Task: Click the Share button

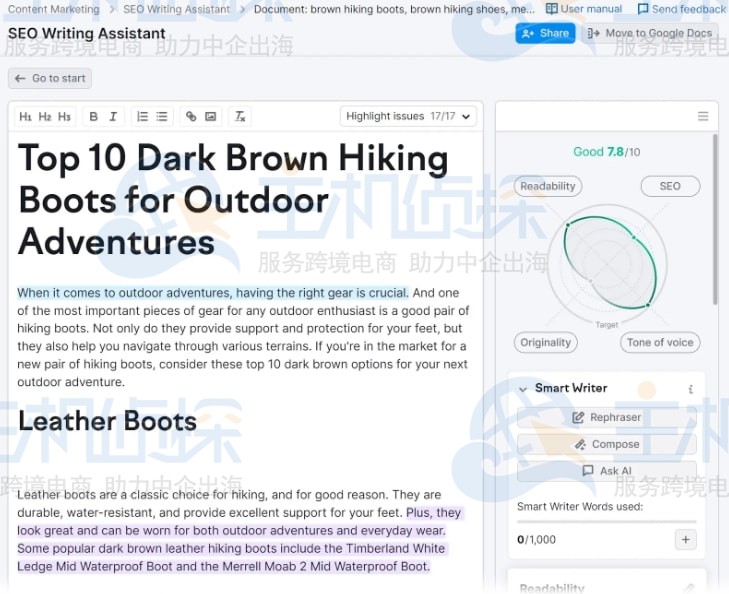Action: tap(545, 33)
